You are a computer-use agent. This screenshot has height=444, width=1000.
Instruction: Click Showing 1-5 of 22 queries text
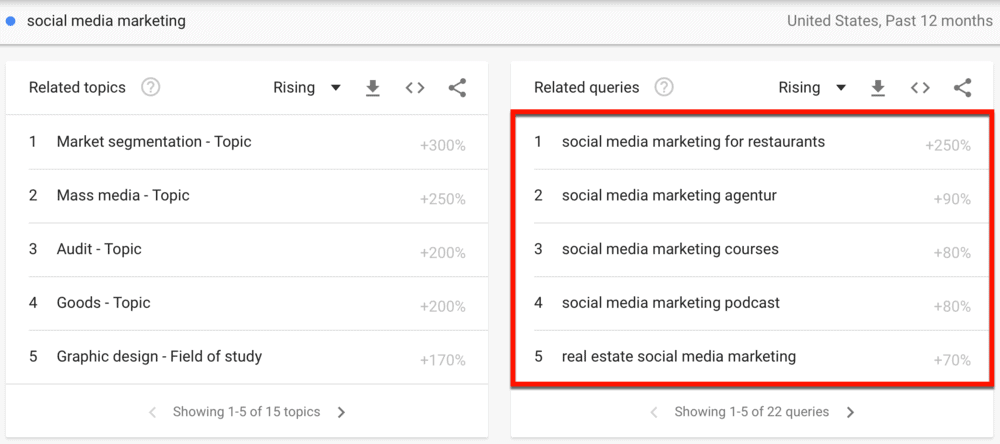point(752,412)
